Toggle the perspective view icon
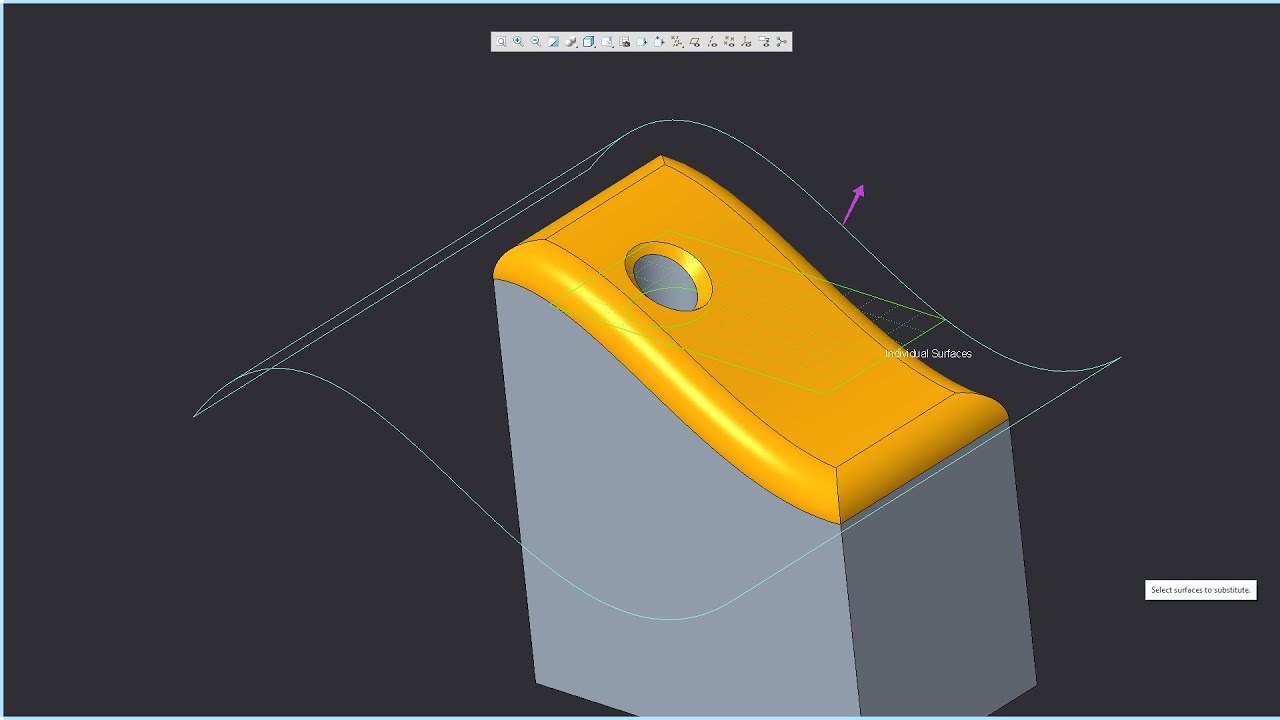 click(x=659, y=42)
